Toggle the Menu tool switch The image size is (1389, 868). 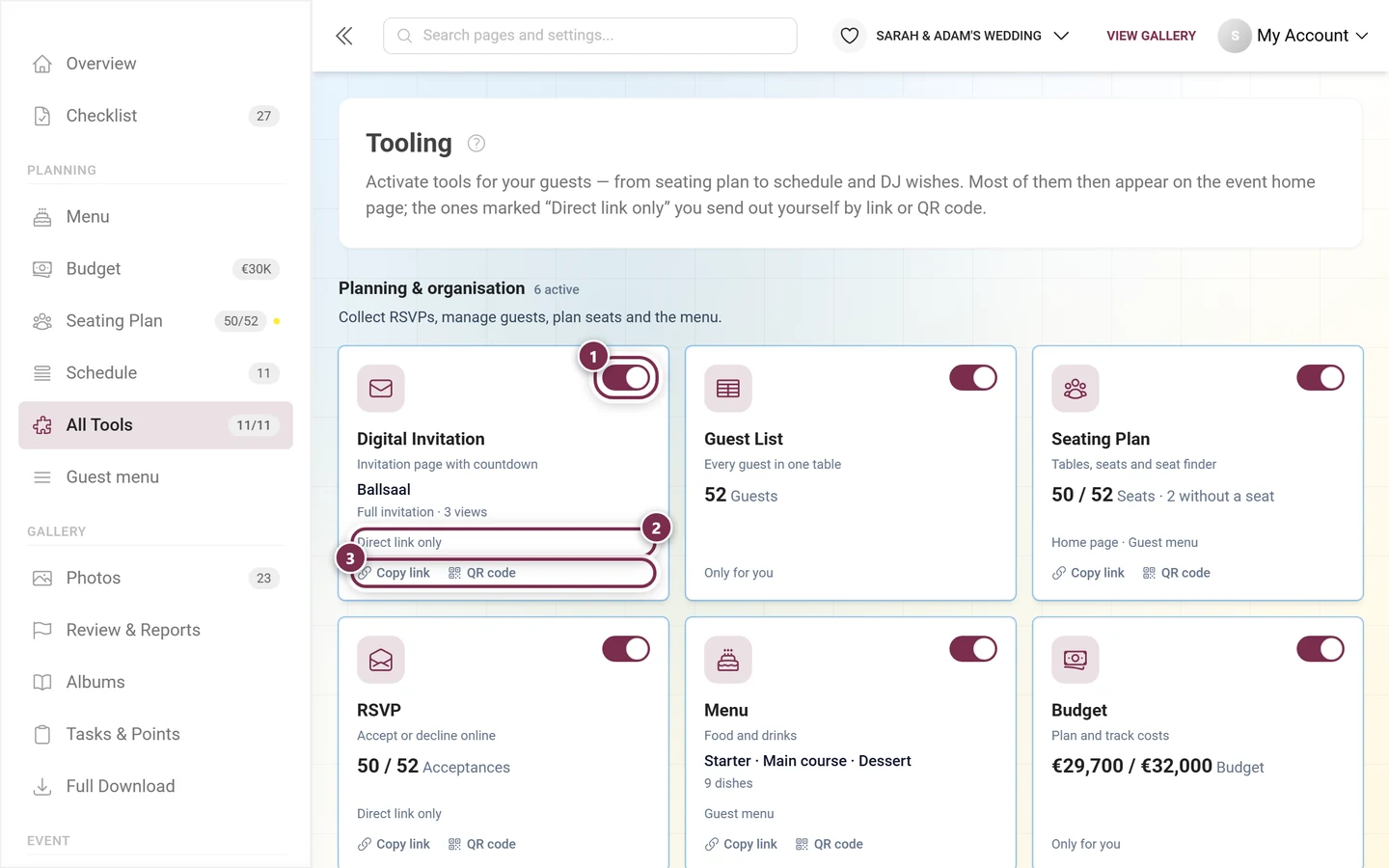pos(973,649)
